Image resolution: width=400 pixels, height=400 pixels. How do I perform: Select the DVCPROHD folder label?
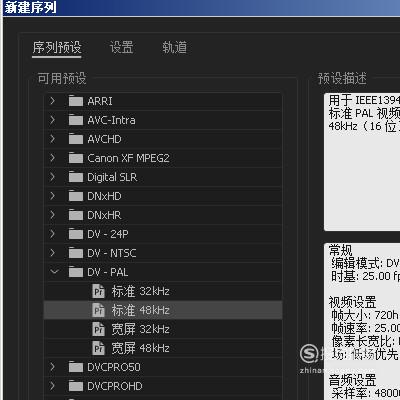coord(115,386)
